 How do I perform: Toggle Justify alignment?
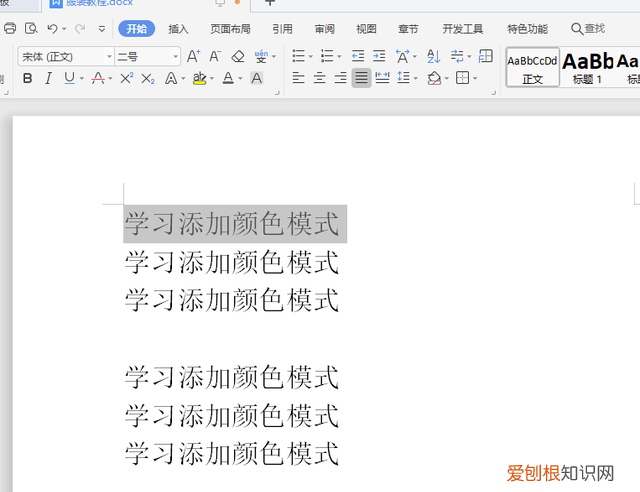coord(361,78)
